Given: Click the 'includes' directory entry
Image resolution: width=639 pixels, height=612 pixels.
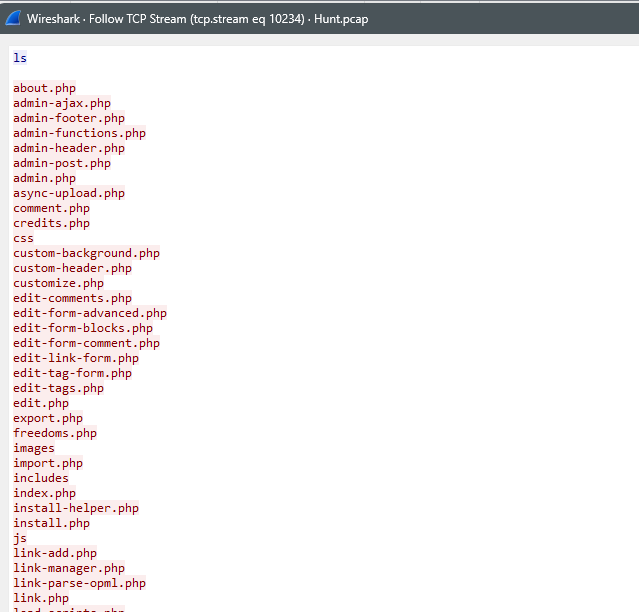Looking at the screenshot, I should pyautogui.click(x=41, y=478).
